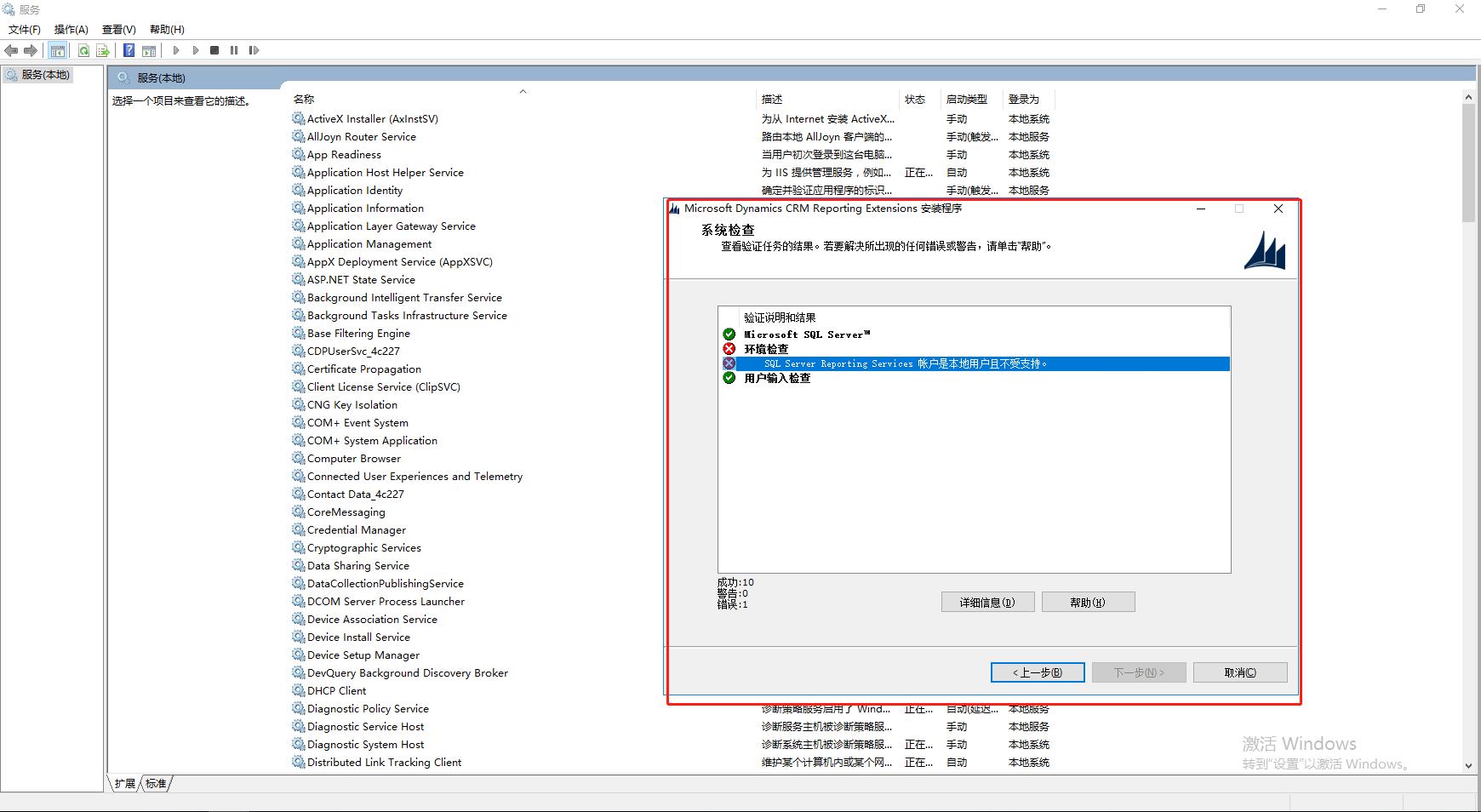The height and width of the screenshot is (812, 1481).
Task: Click the Refresh toolbar icon
Action: [83, 50]
